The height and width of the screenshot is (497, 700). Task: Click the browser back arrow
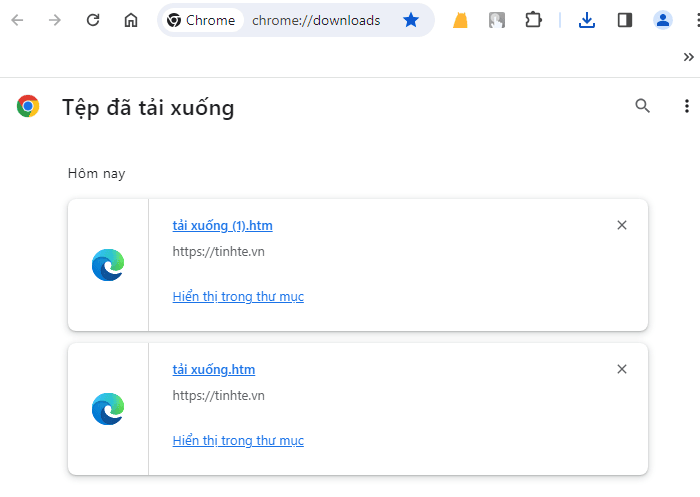click(x=17, y=20)
